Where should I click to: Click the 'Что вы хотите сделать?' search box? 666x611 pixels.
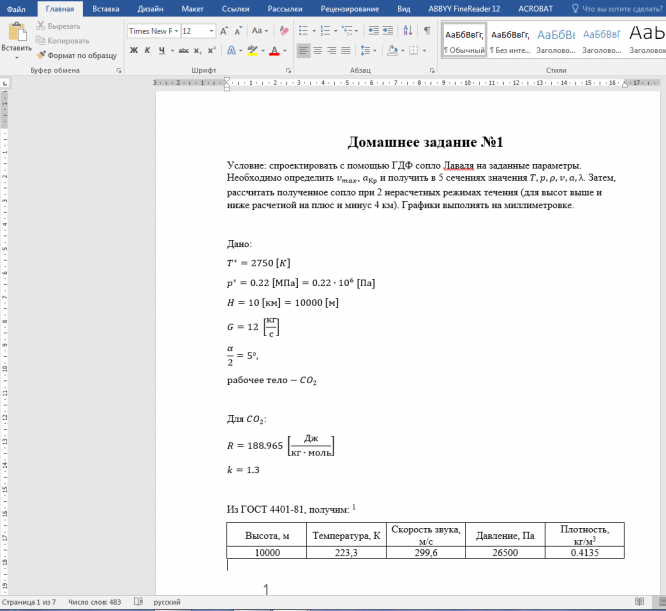click(x=617, y=8)
